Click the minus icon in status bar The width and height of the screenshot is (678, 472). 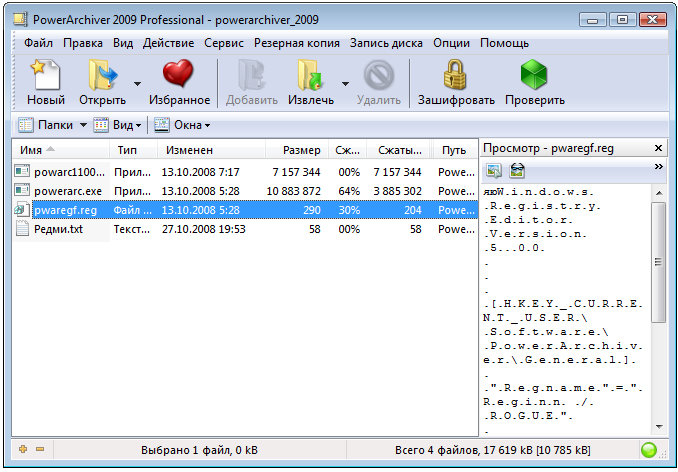40,450
